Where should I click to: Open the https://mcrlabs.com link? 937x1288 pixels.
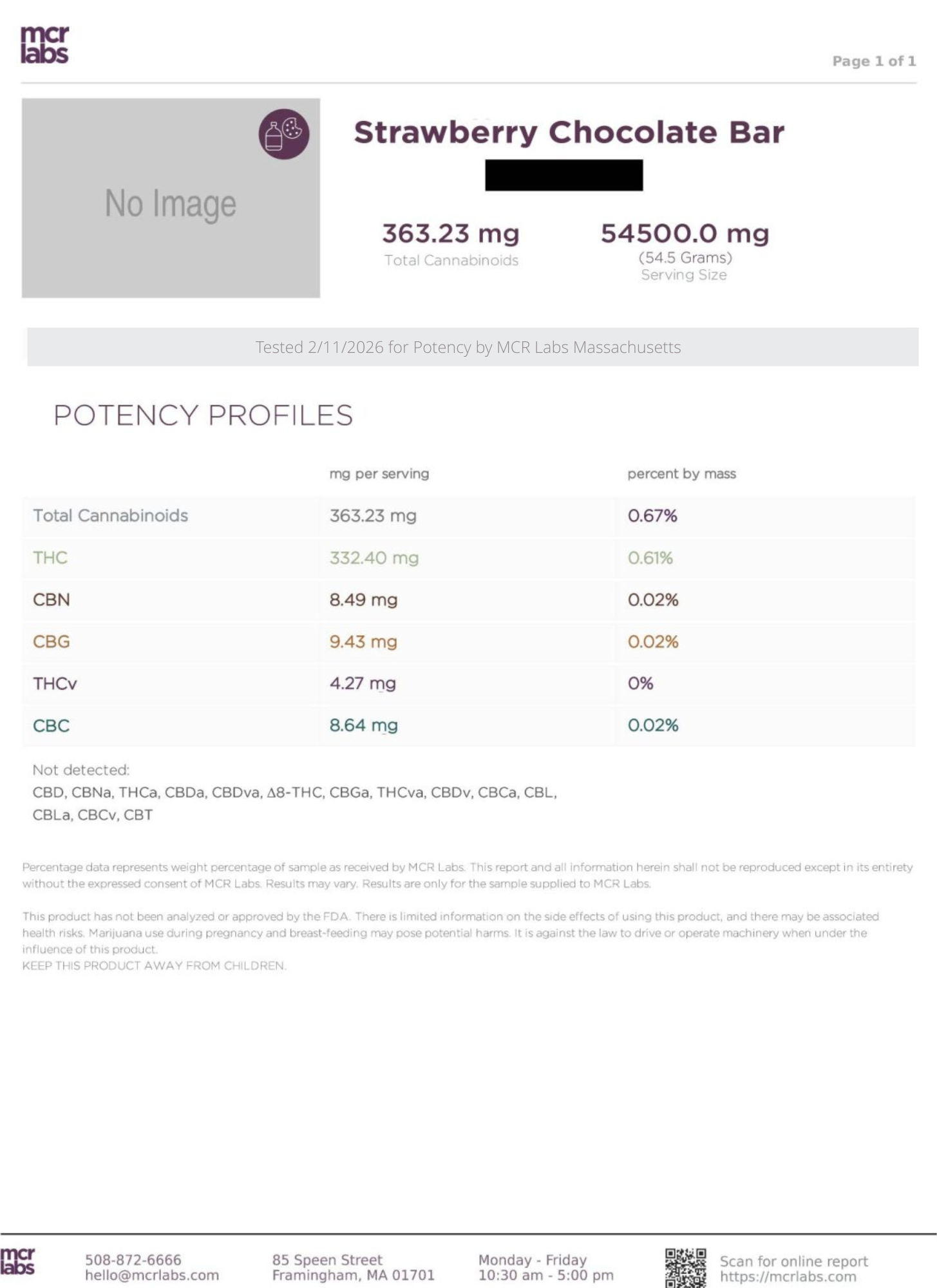[x=788, y=1276]
